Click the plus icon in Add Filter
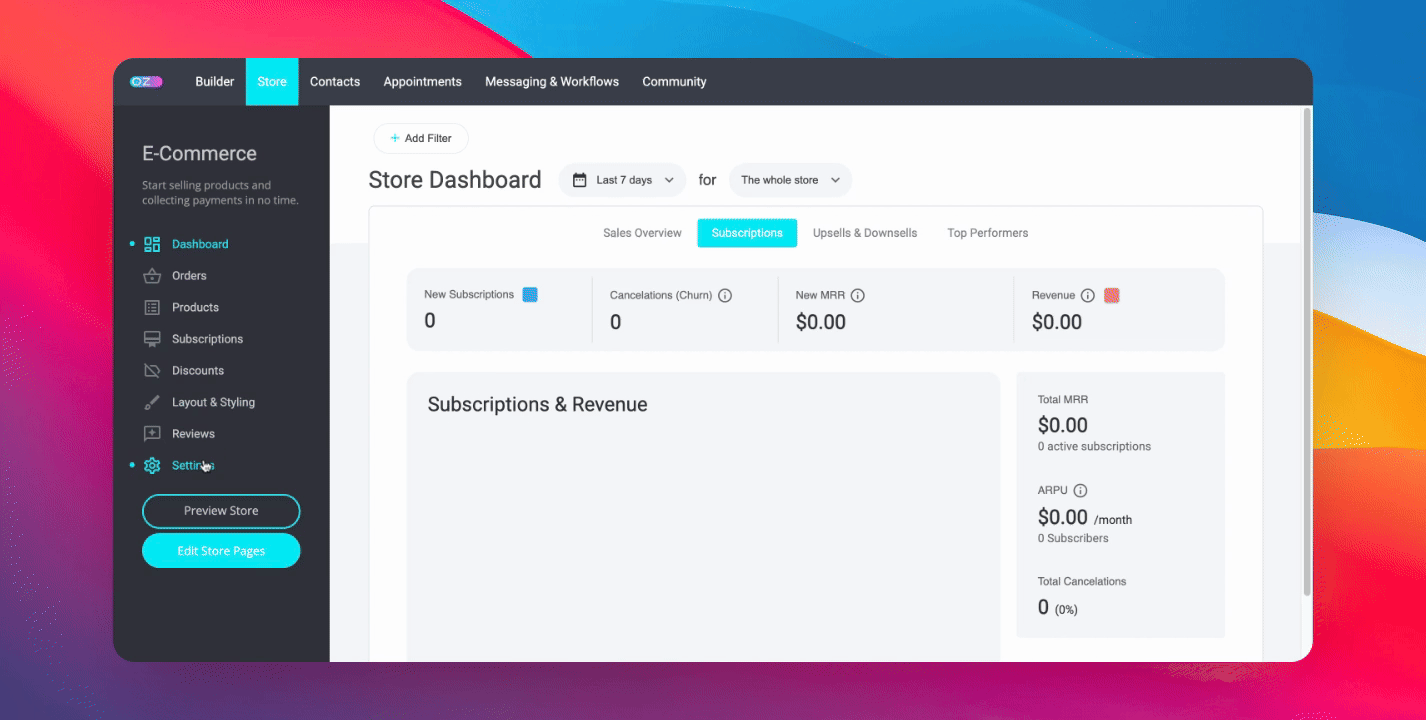The height and width of the screenshot is (720, 1426). pos(395,138)
